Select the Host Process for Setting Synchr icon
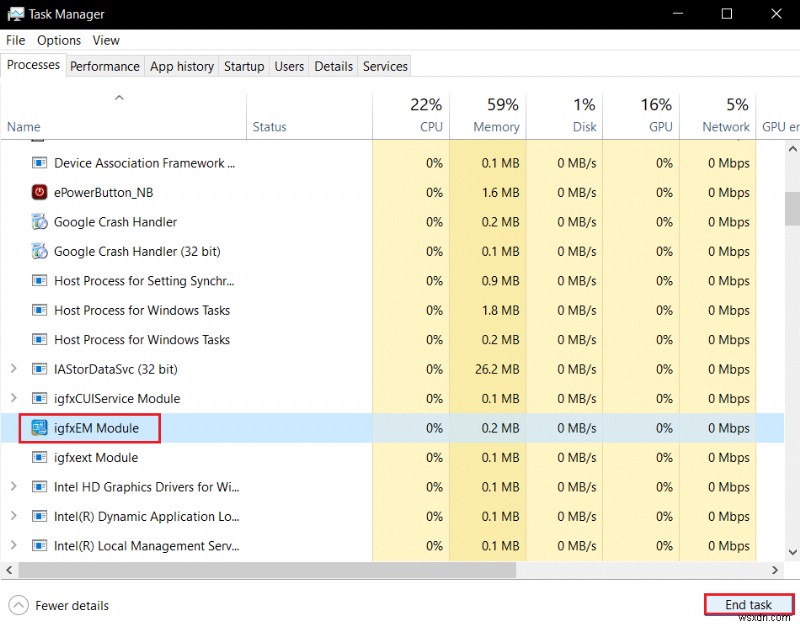Viewport: 800px width, 626px height. (x=38, y=281)
